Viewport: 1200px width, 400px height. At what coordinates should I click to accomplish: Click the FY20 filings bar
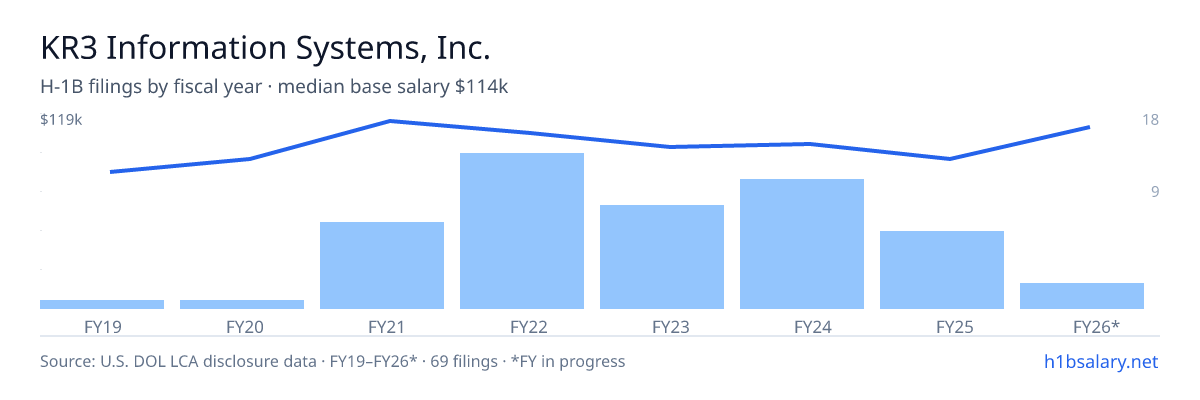(242, 304)
